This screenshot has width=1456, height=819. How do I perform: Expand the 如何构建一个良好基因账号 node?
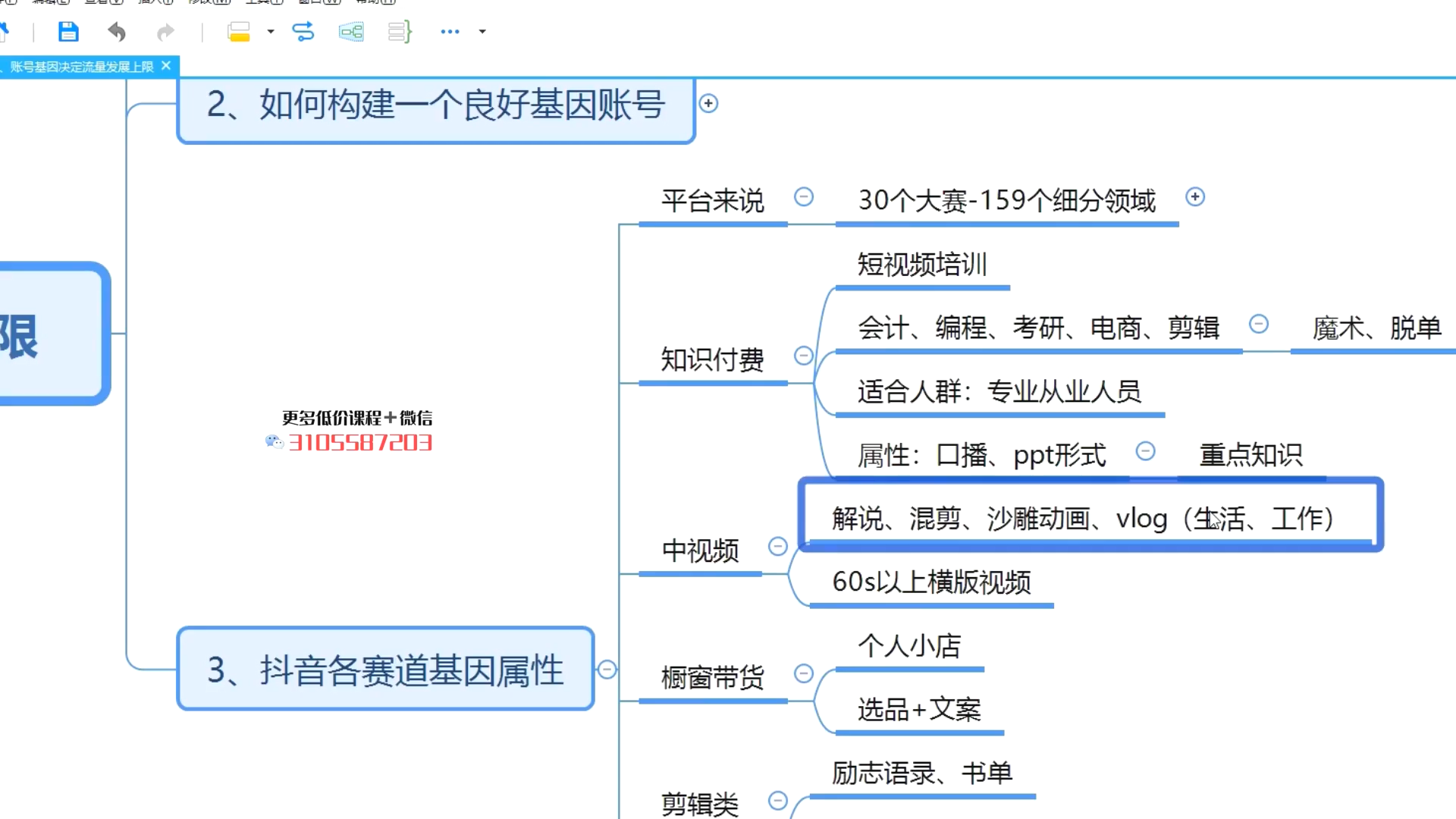click(708, 103)
